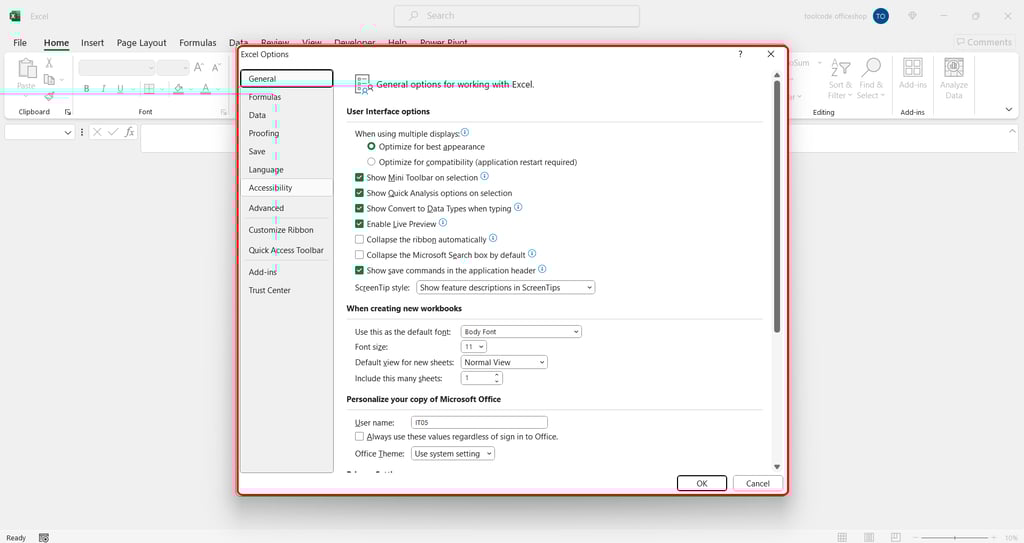The width and height of the screenshot is (1024, 543).
Task: Click Cancel button in Excel Options
Action: 758,483
